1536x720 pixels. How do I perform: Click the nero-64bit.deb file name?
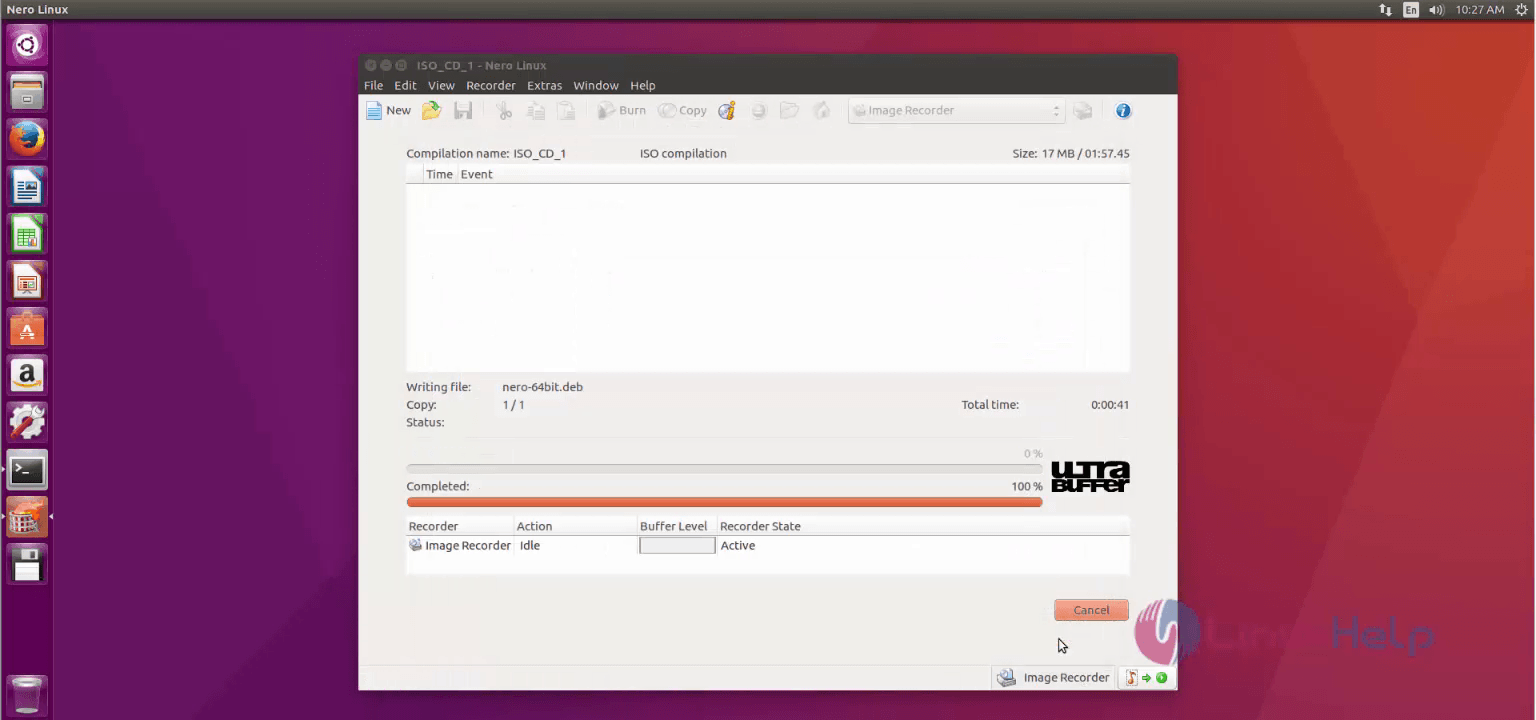[x=542, y=387]
